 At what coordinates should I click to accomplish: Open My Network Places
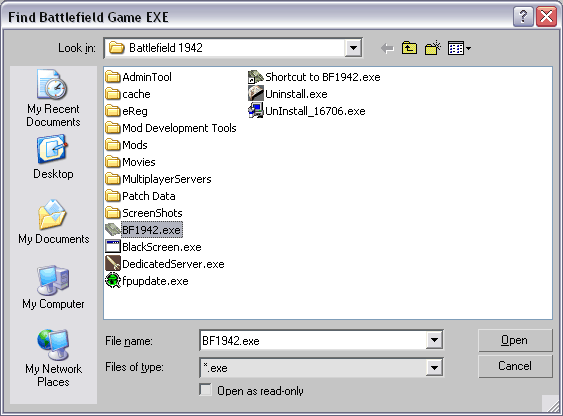53,358
